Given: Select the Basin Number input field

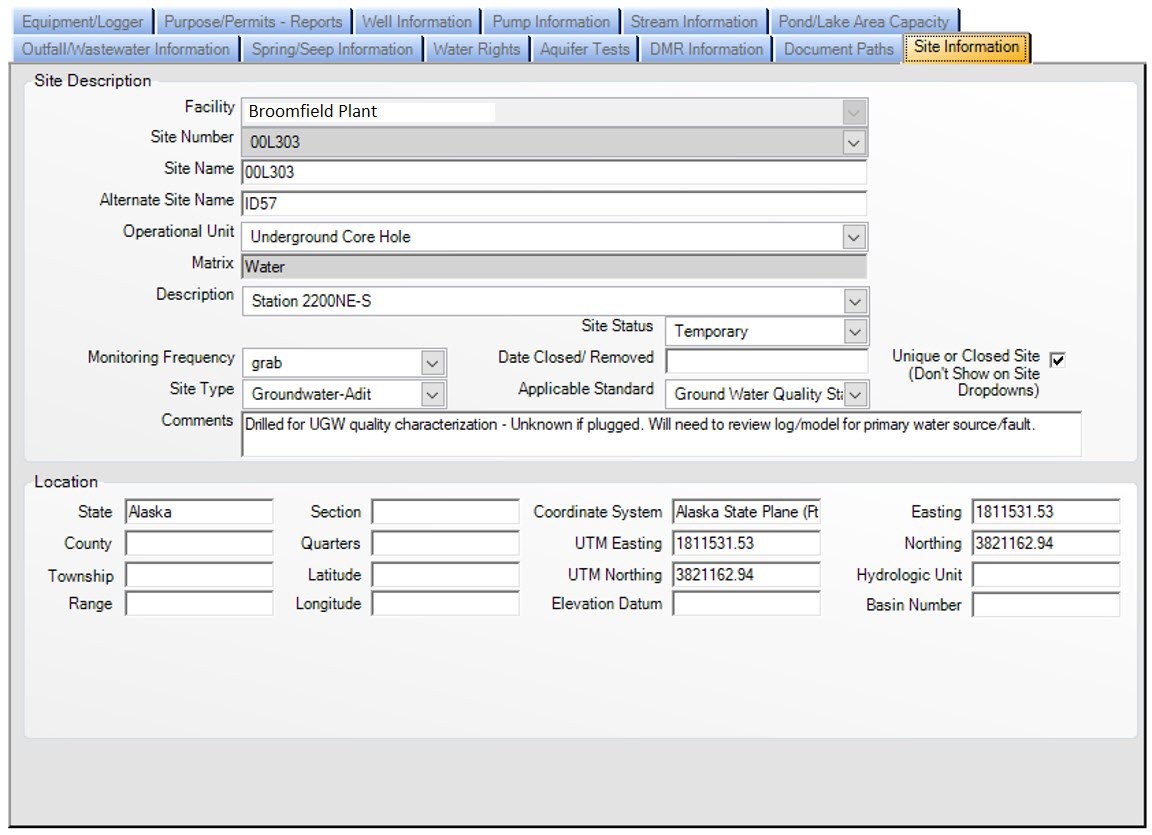Looking at the screenshot, I should coord(1046,604).
